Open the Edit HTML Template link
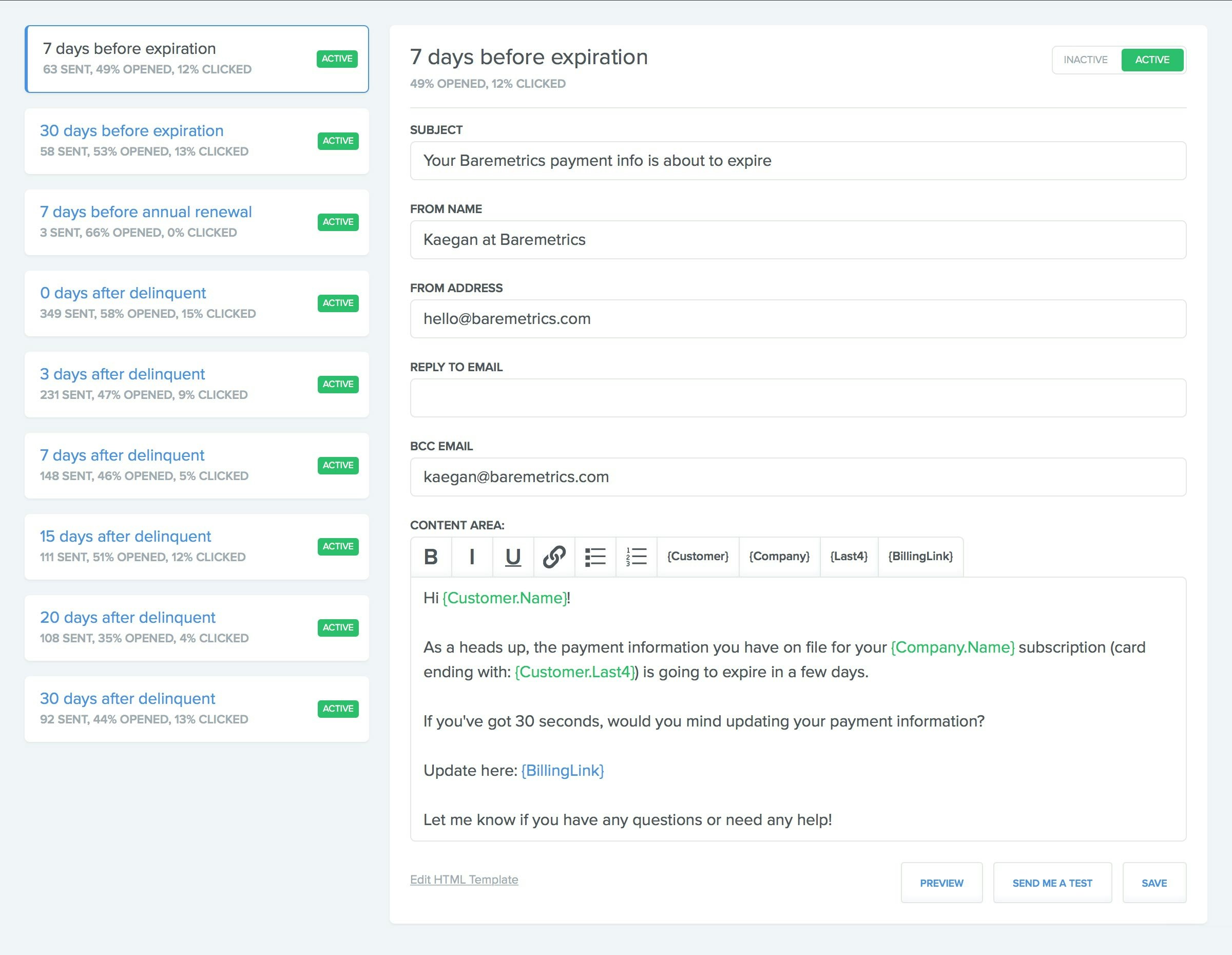 [x=464, y=880]
